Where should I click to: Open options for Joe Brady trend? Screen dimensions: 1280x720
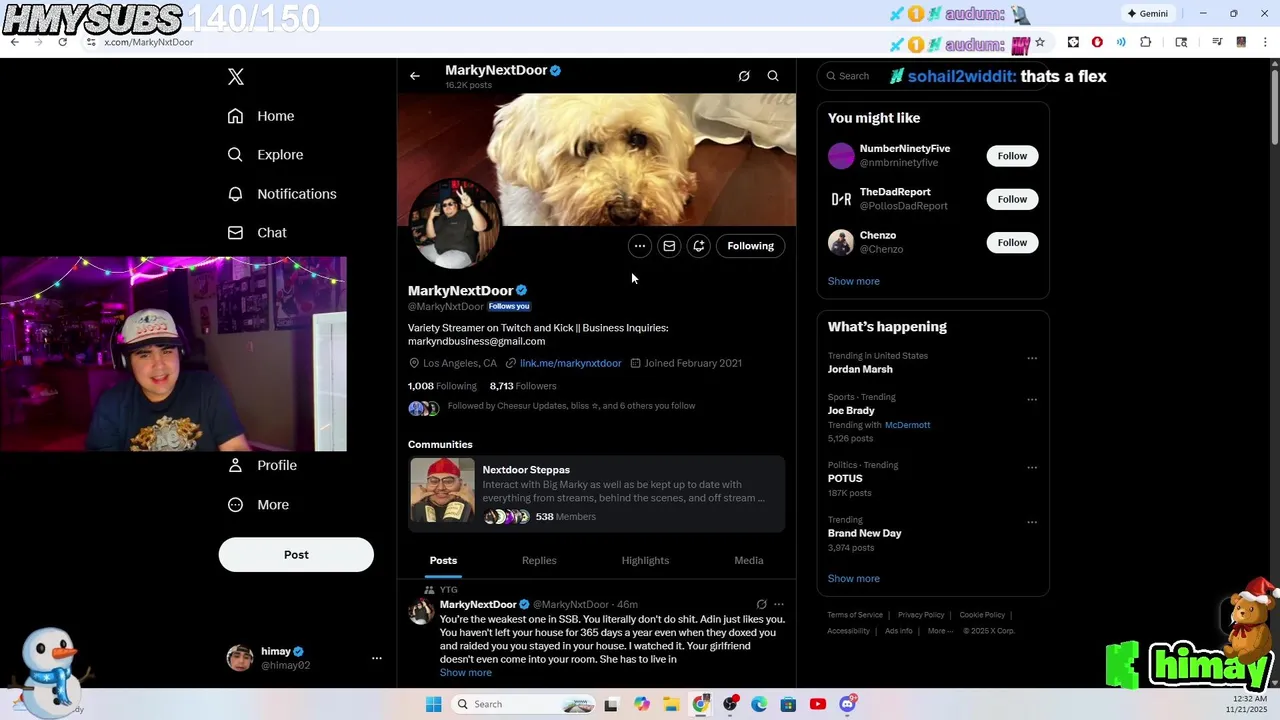click(x=1032, y=399)
